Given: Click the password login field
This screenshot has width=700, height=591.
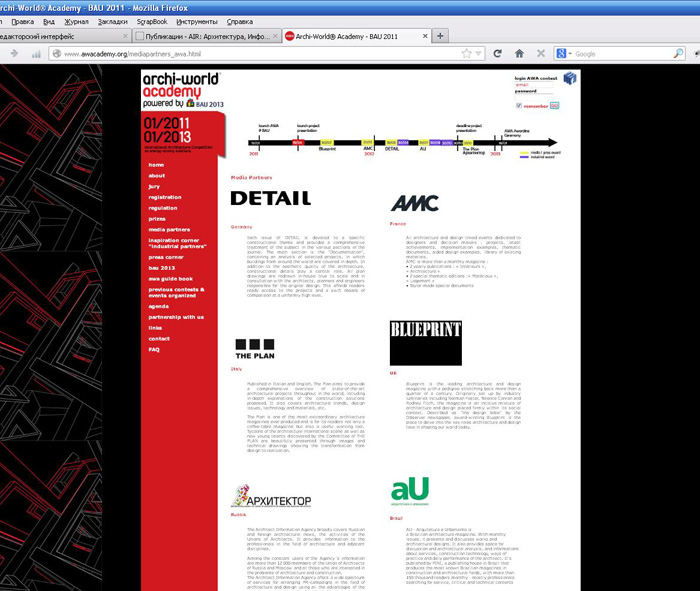Looking at the screenshot, I should click(533, 97).
